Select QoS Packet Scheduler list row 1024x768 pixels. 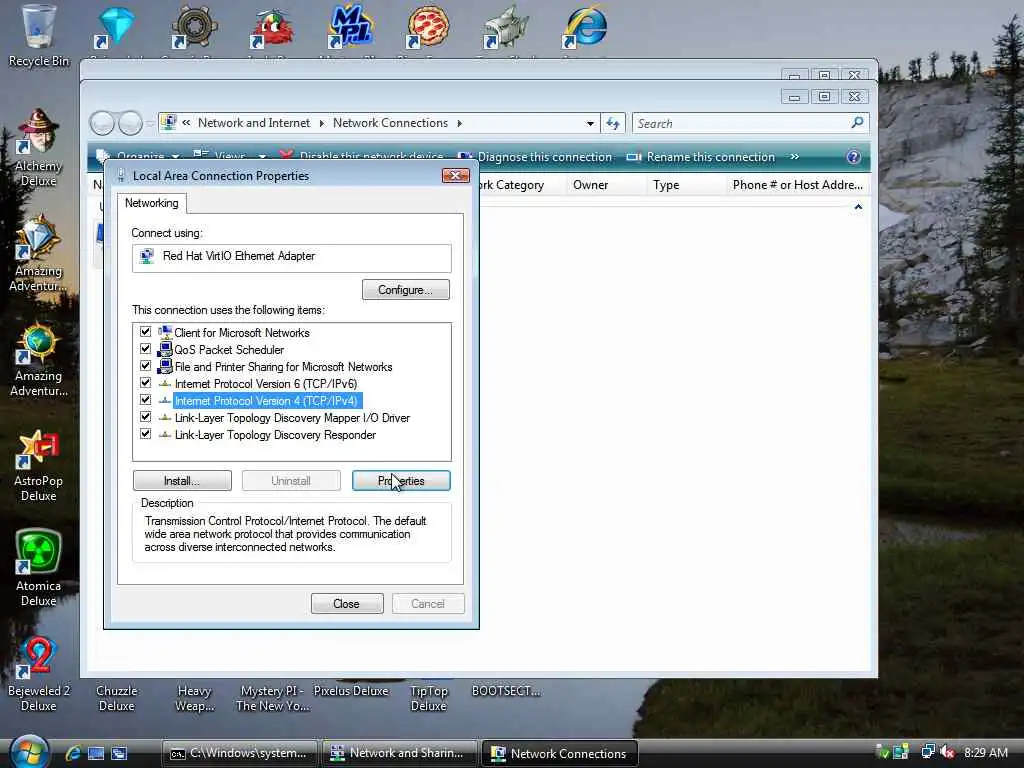[x=229, y=349]
